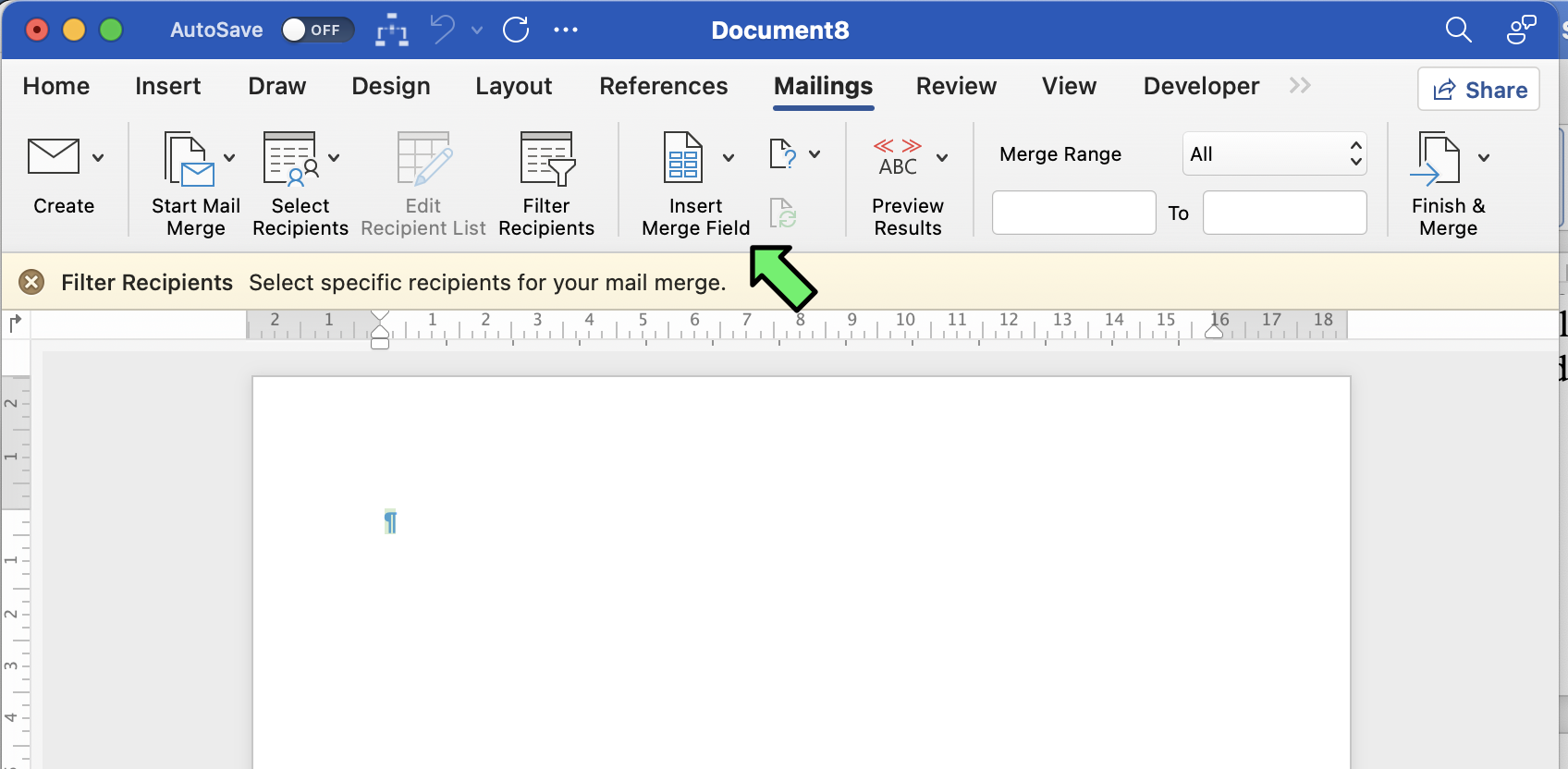Image resolution: width=1568 pixels, height=769 pixels.
Task: Expand the Rules dropdown arrow
Action: pyautogui.click(x=815, y=153)
